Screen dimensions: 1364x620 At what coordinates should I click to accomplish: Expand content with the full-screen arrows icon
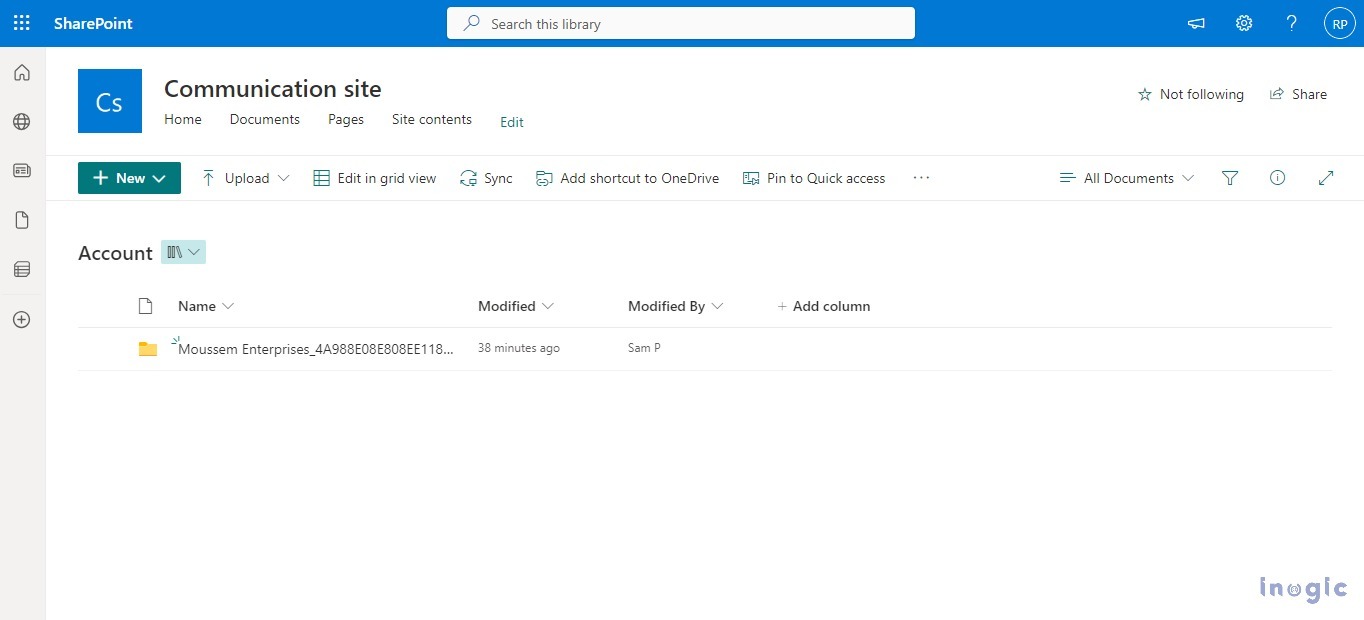pos(1326,178)
